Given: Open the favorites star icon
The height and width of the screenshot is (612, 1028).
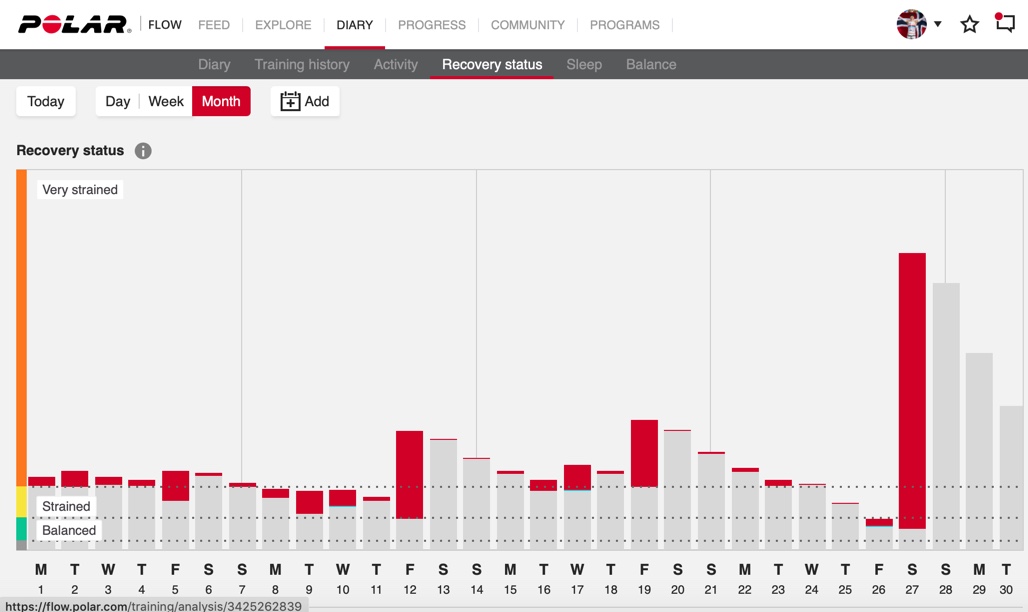Looking at the screenshot, I should coord(969,24).
